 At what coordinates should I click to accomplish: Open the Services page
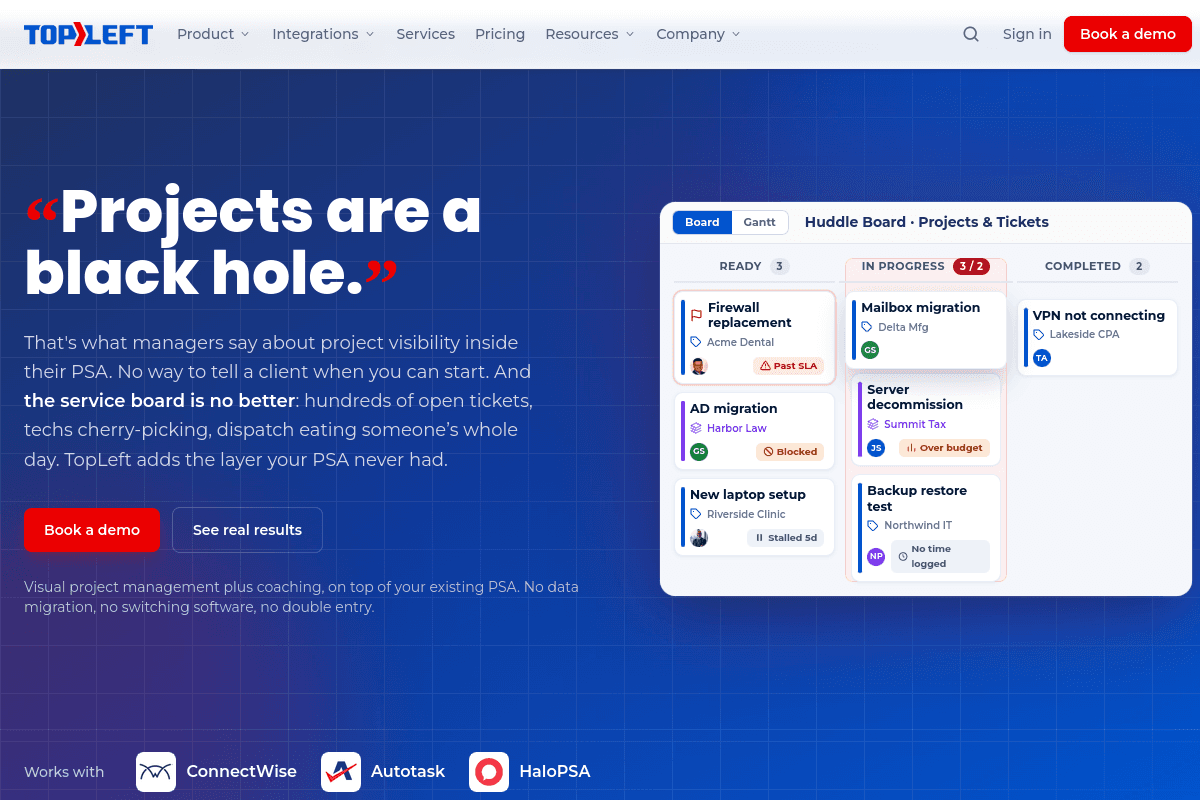coord(425,34)
